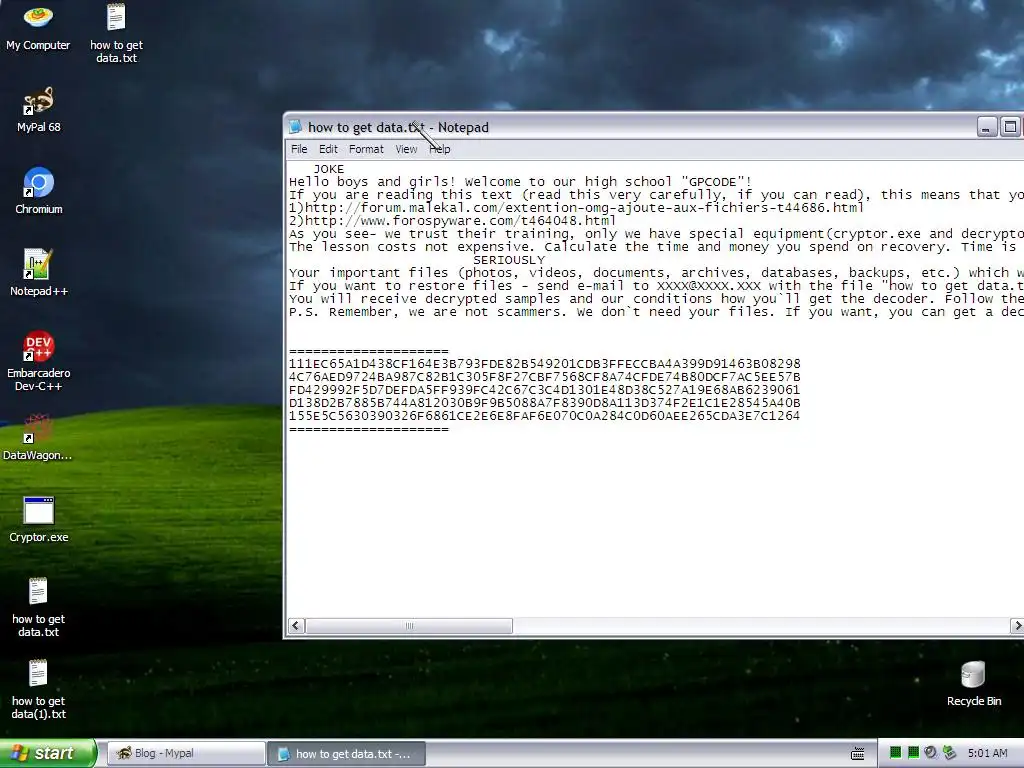The height and width of the screenshot is (768, 1024).
Task: Click the second green tray icon
Action: 913,753
